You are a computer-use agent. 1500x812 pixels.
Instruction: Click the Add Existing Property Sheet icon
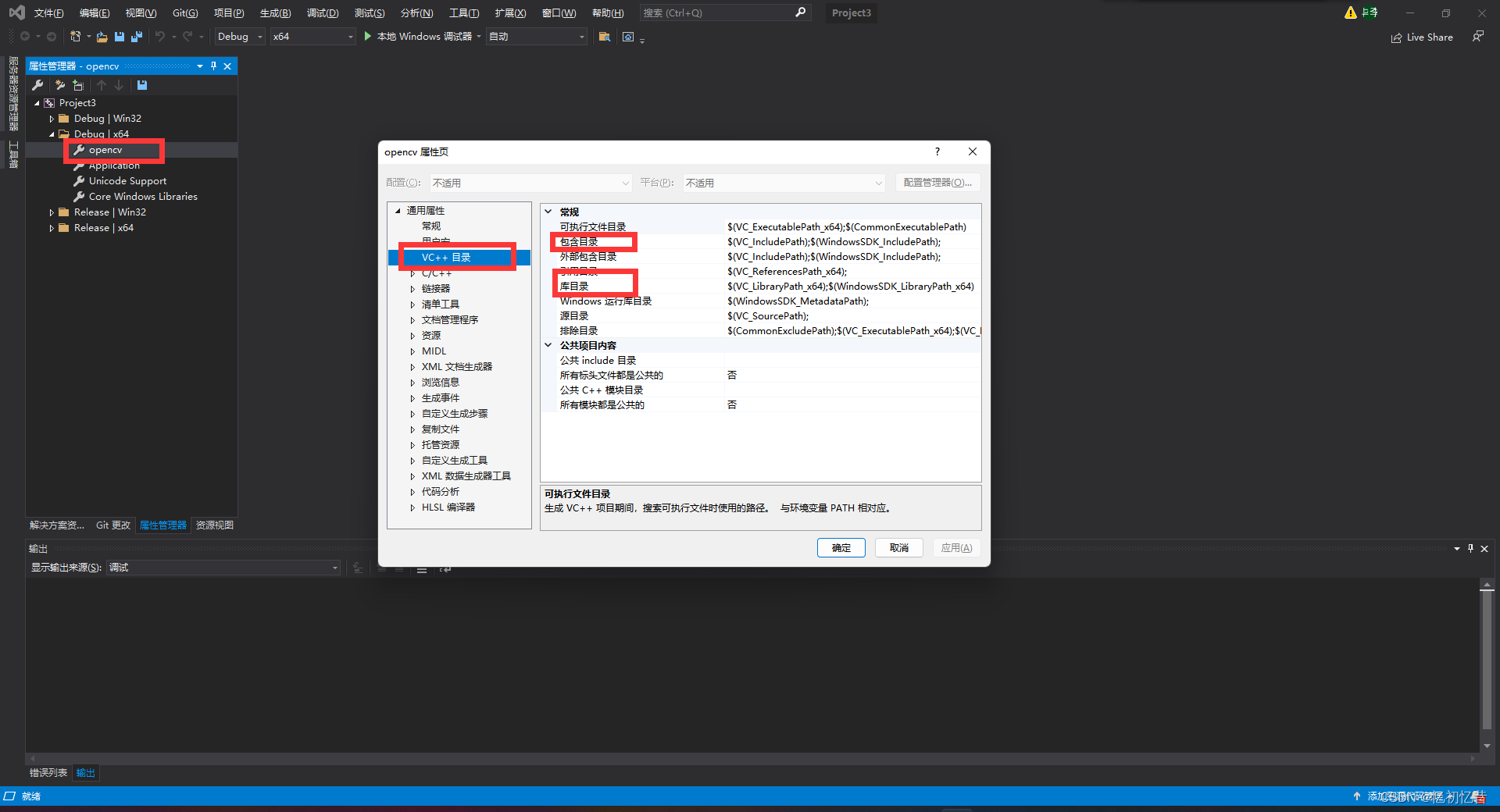(78, 85)
